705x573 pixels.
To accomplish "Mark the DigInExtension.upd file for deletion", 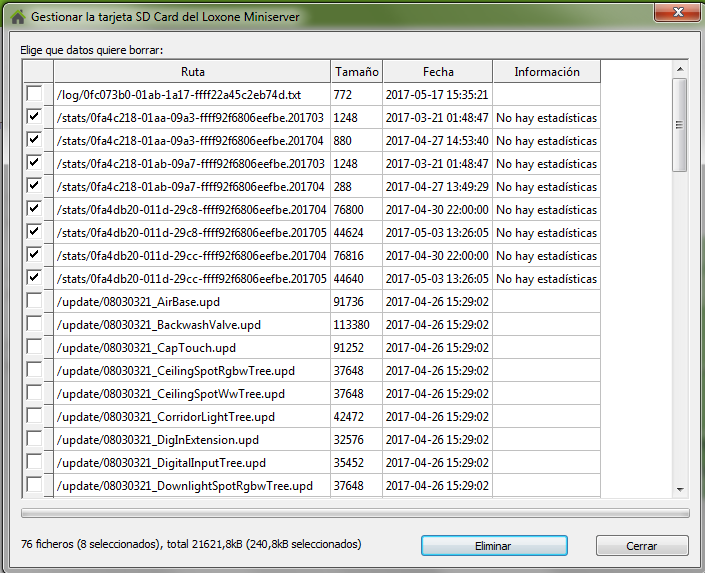I will click(x=35, y=439).
